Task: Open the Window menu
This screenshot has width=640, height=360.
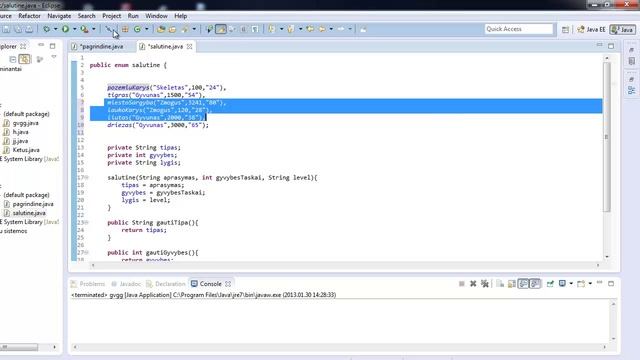Action: (156, 16)
